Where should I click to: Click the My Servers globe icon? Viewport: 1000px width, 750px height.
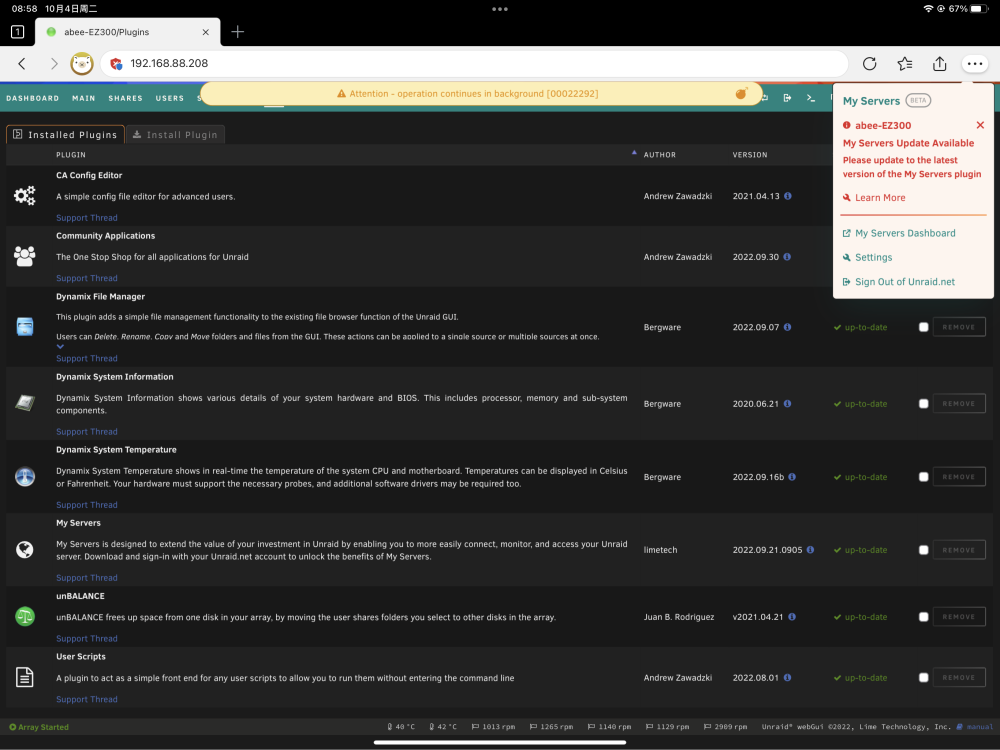(25, 550)
